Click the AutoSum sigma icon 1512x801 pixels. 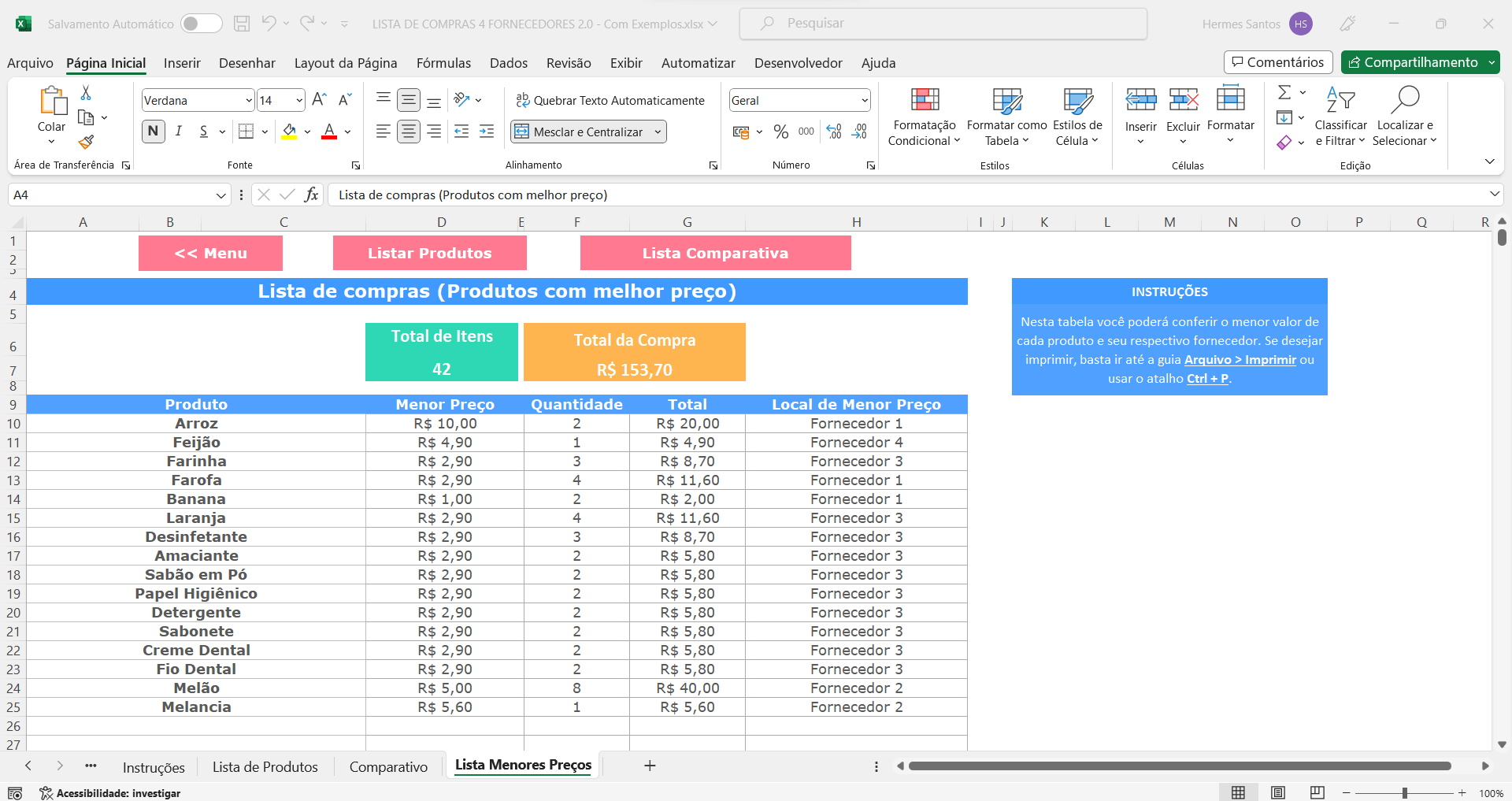(1284, 92)
